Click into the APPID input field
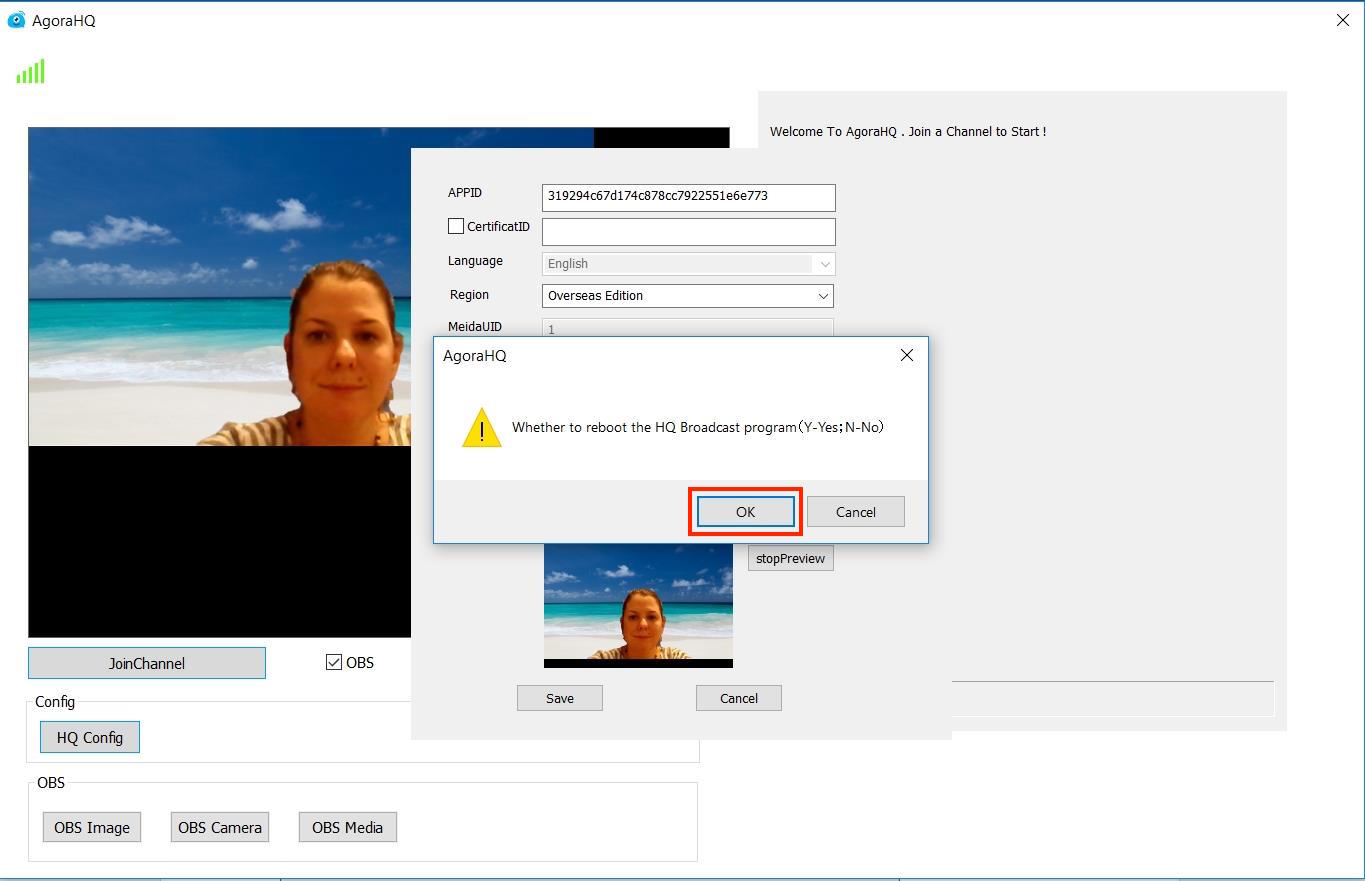 click(688, 197)
